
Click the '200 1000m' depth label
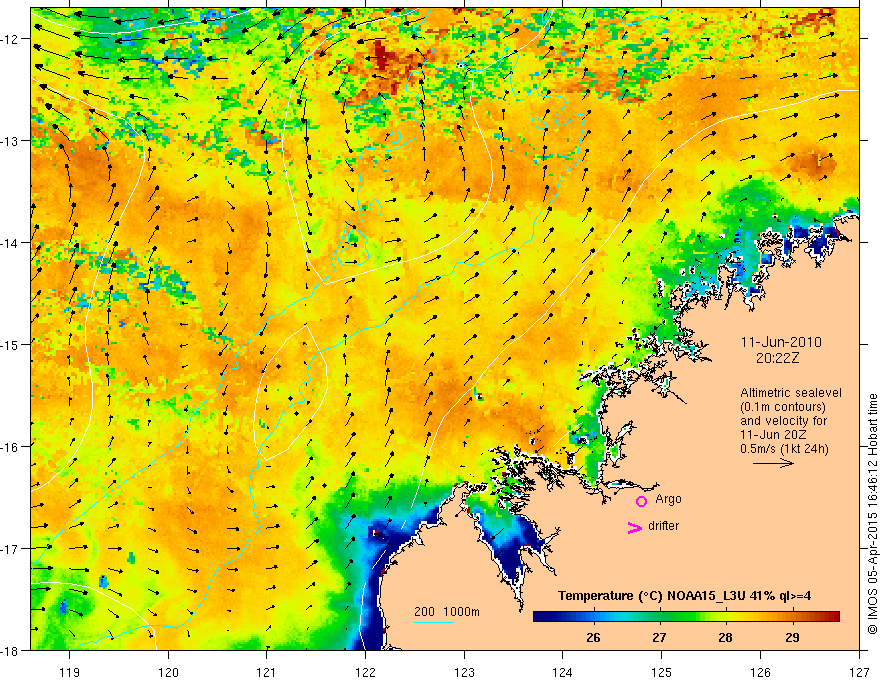[447, 612]
